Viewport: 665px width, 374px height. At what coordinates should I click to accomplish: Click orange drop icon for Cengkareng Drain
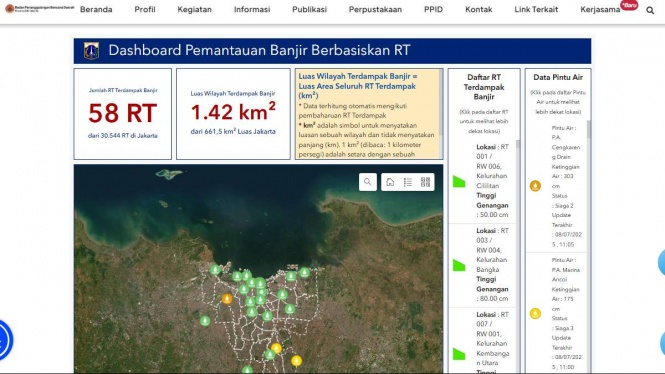(535, 186)
